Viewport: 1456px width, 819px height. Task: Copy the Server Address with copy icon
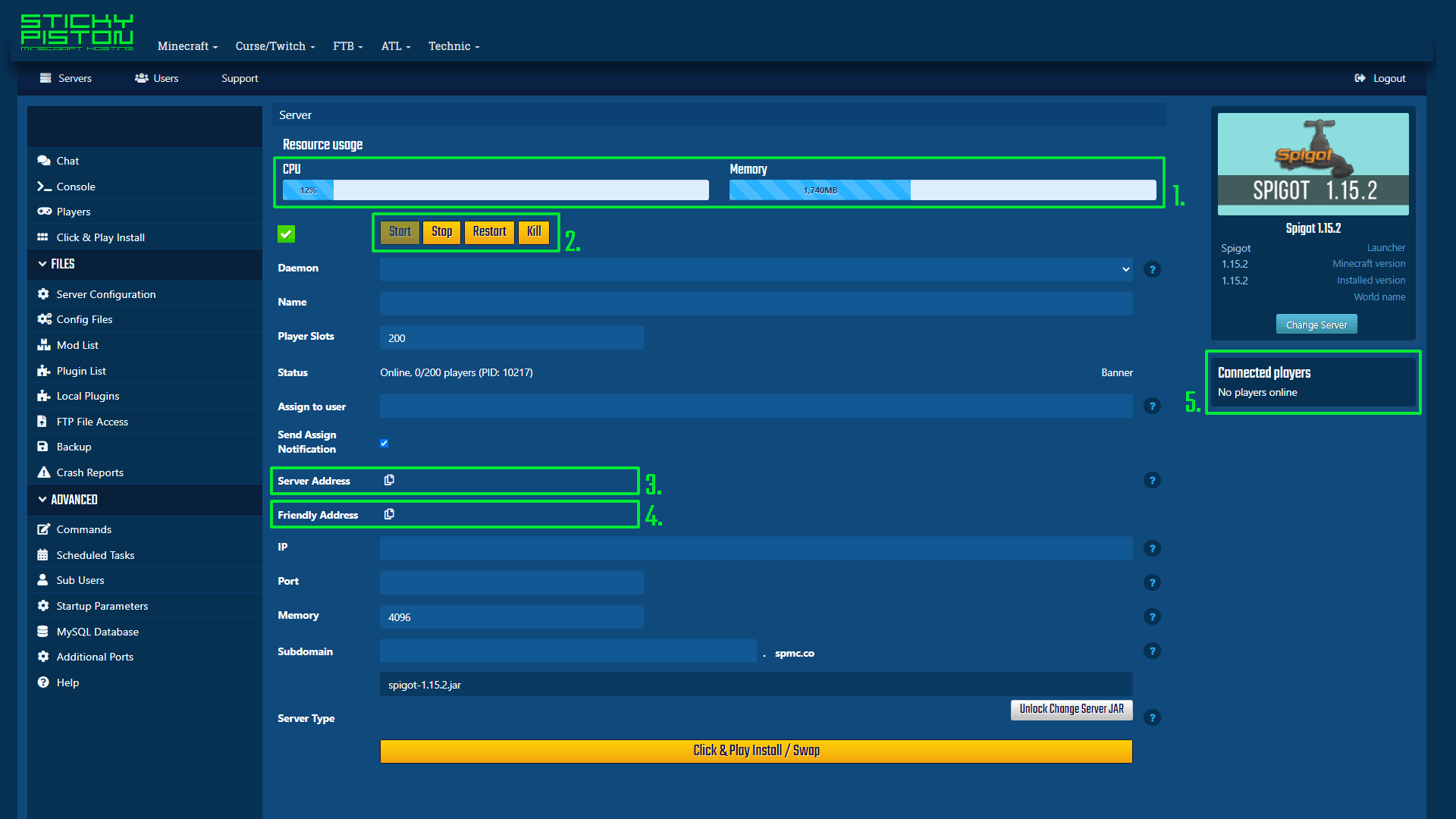point(389,480)
